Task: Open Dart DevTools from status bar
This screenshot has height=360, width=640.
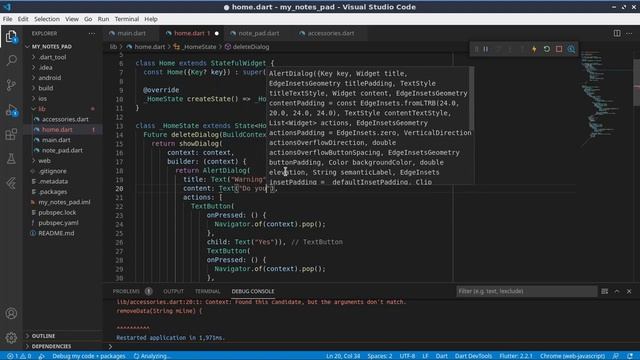Action: tap(473, 356)
